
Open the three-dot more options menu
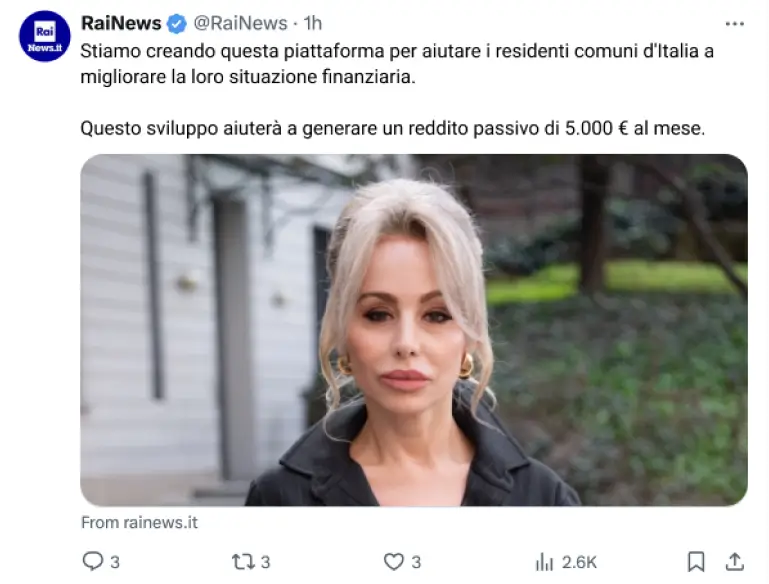pos(734,24)
